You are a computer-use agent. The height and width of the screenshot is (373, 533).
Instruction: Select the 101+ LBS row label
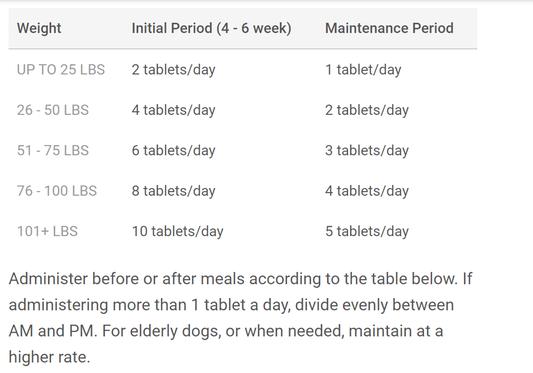(x=47, y=232)
